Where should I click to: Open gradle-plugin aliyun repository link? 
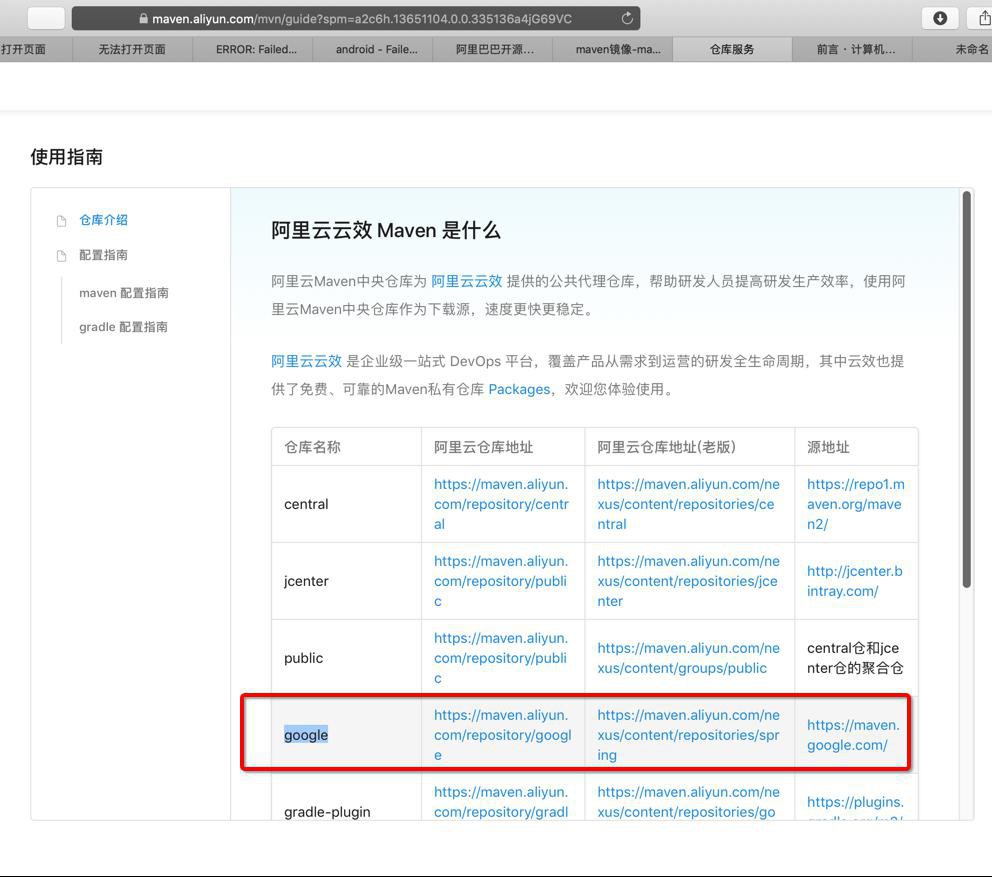[501, 802]
